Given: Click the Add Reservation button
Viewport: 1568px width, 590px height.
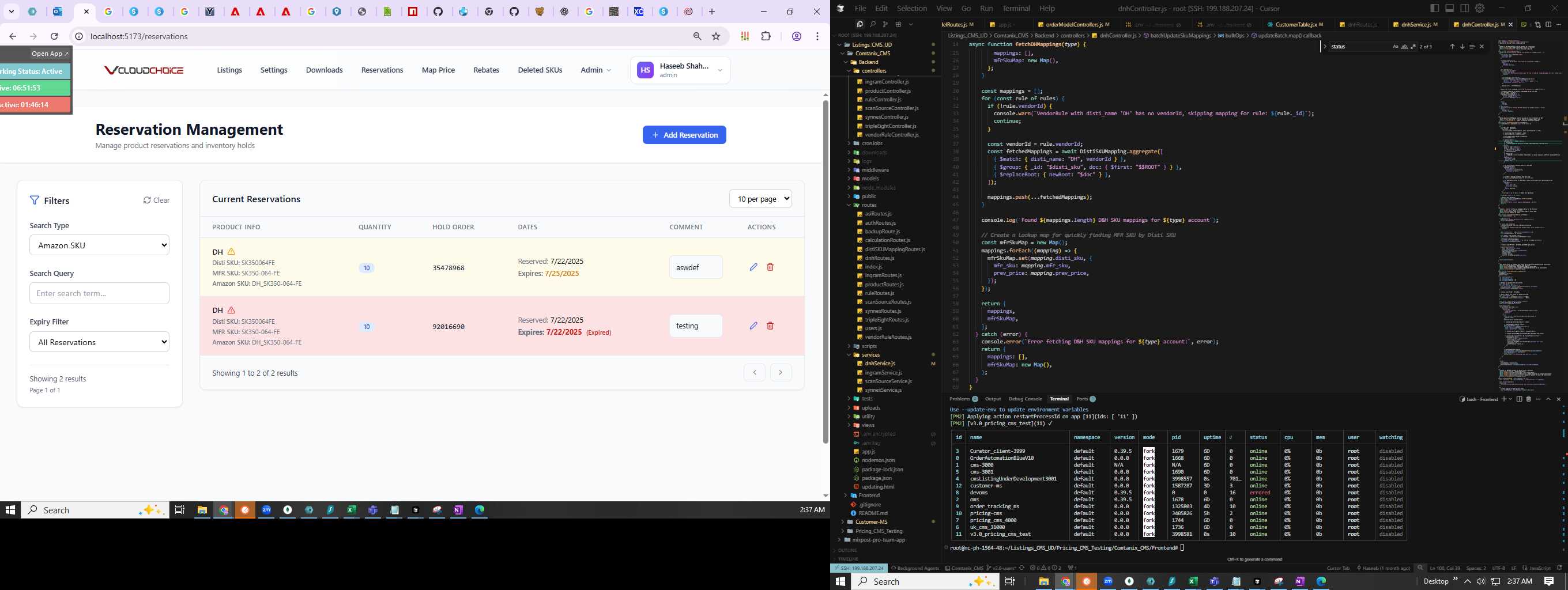Looking at the screenshot, I should pyautogui.click(x=684, y=135).
